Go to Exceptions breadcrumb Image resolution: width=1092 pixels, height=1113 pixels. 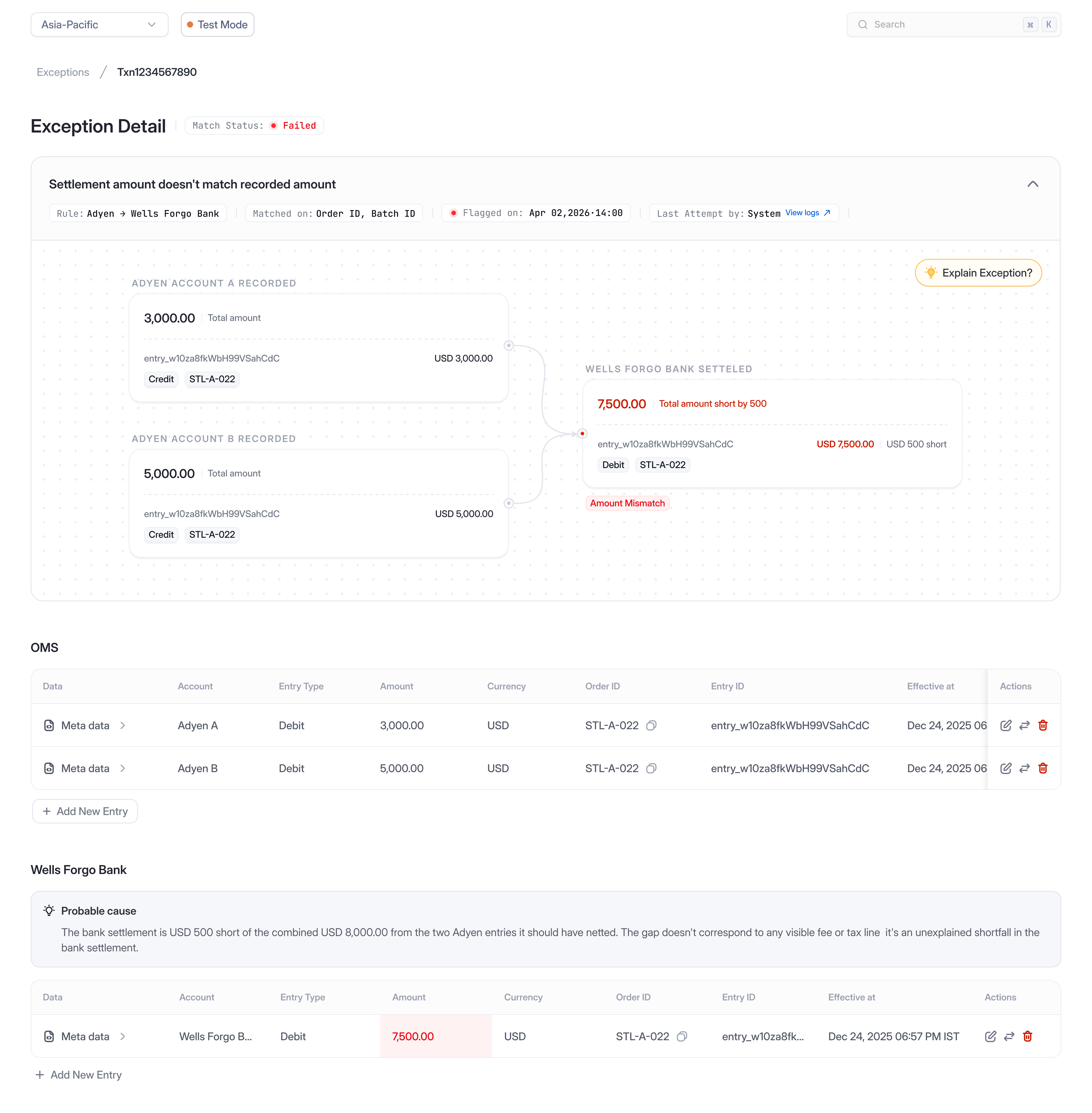(63, 72)
